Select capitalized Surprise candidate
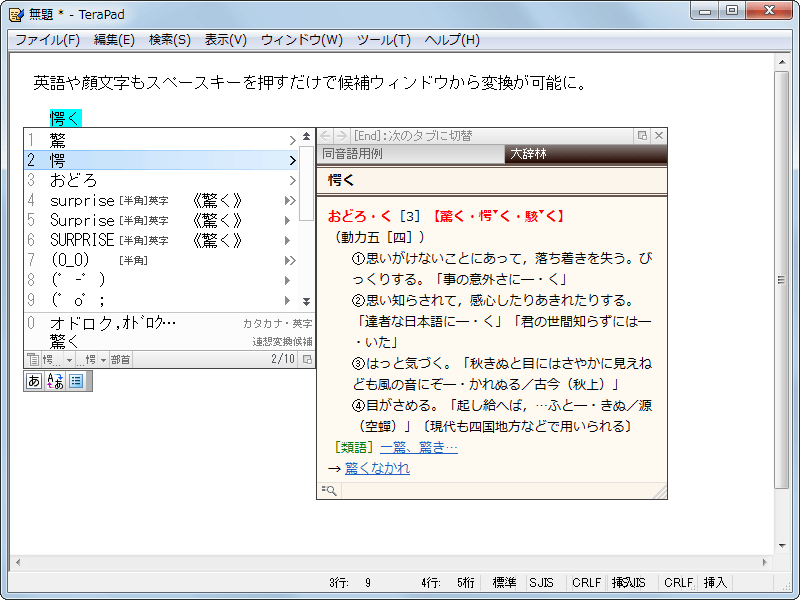Screen dimensions: 800x600 tap(161, 220)
